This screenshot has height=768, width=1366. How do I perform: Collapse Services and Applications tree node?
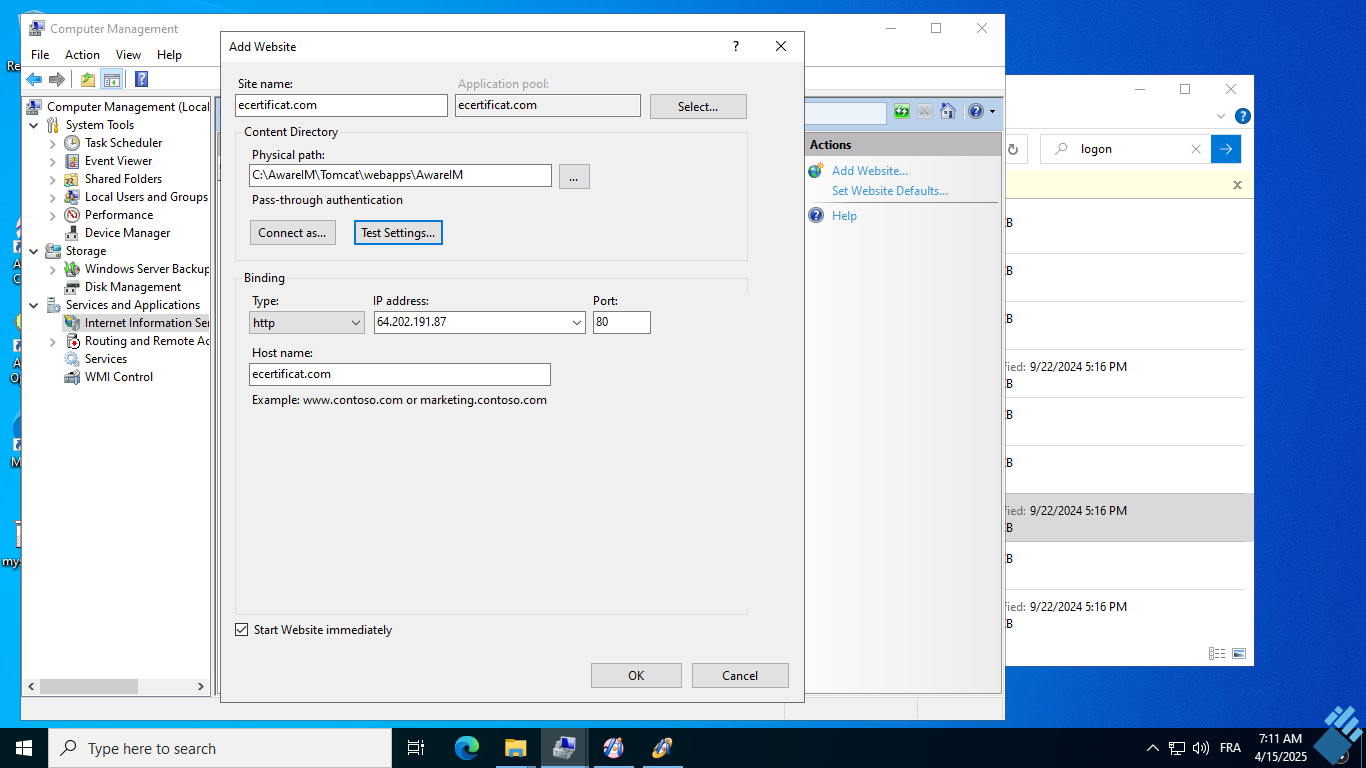(x=34, y=305)
